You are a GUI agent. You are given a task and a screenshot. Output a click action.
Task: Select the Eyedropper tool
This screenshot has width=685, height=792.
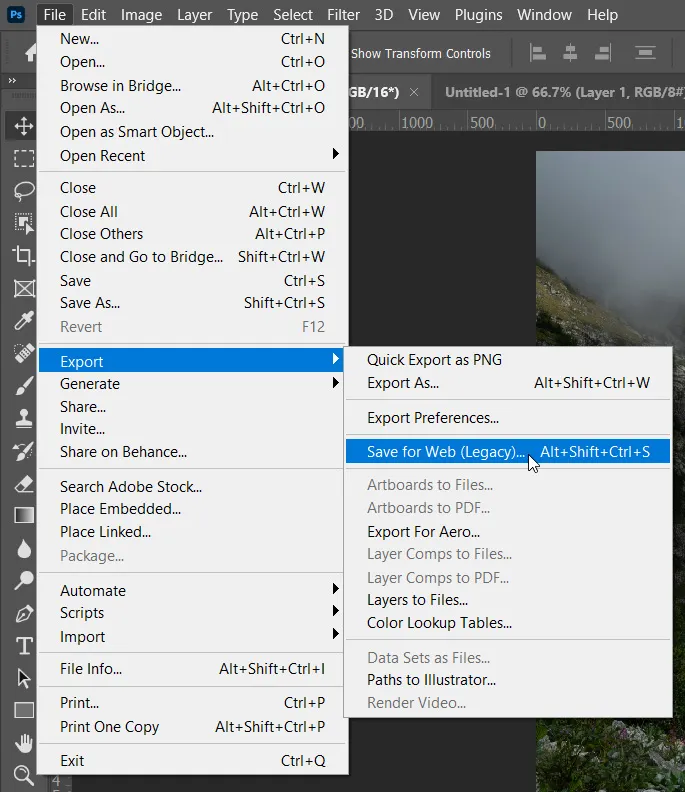click(24, 320)
